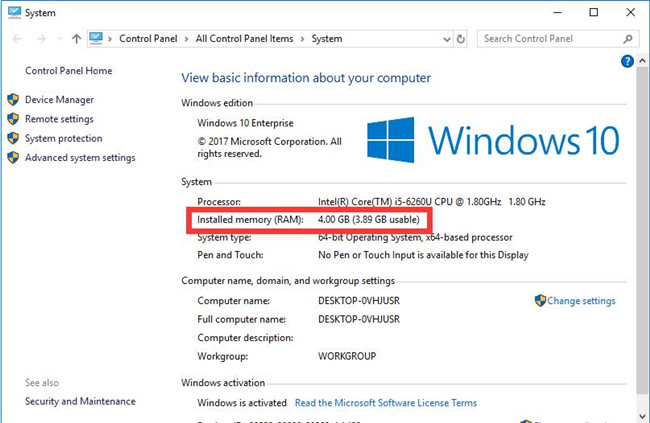Select Control Panel in the breadcrumb
Screen dimensions: 650x423
click(148, 39)
